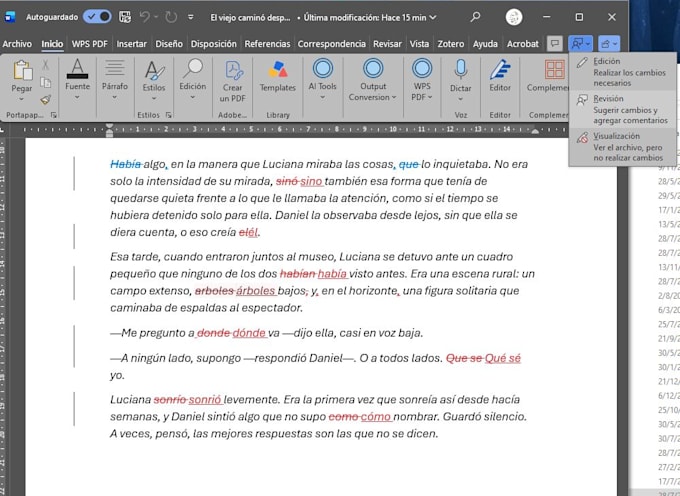Open the Templates library
Viewport: 680px width, 496px height.
278,76
